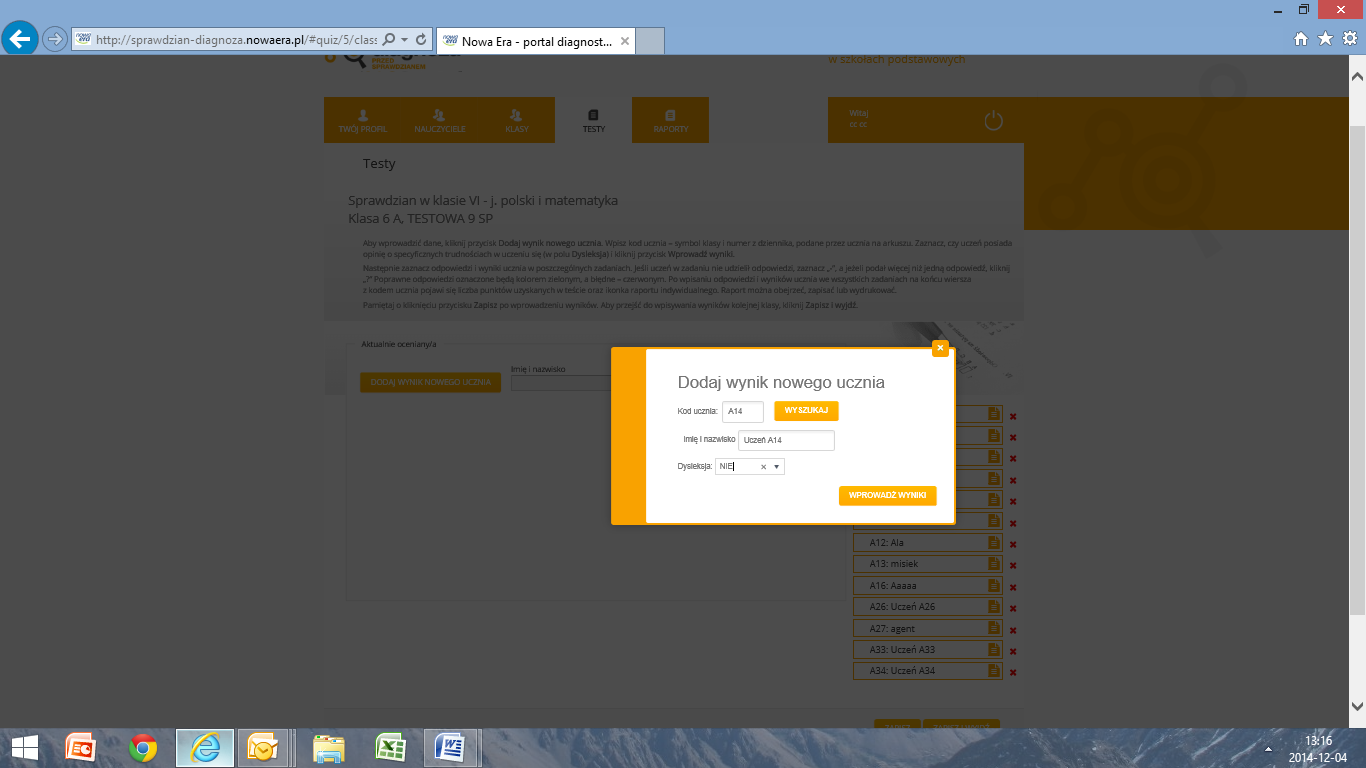Refresh the page with reload icon
Image resolution: width=1366 pixels, height=768 pixels.
(x=421, y=40)
